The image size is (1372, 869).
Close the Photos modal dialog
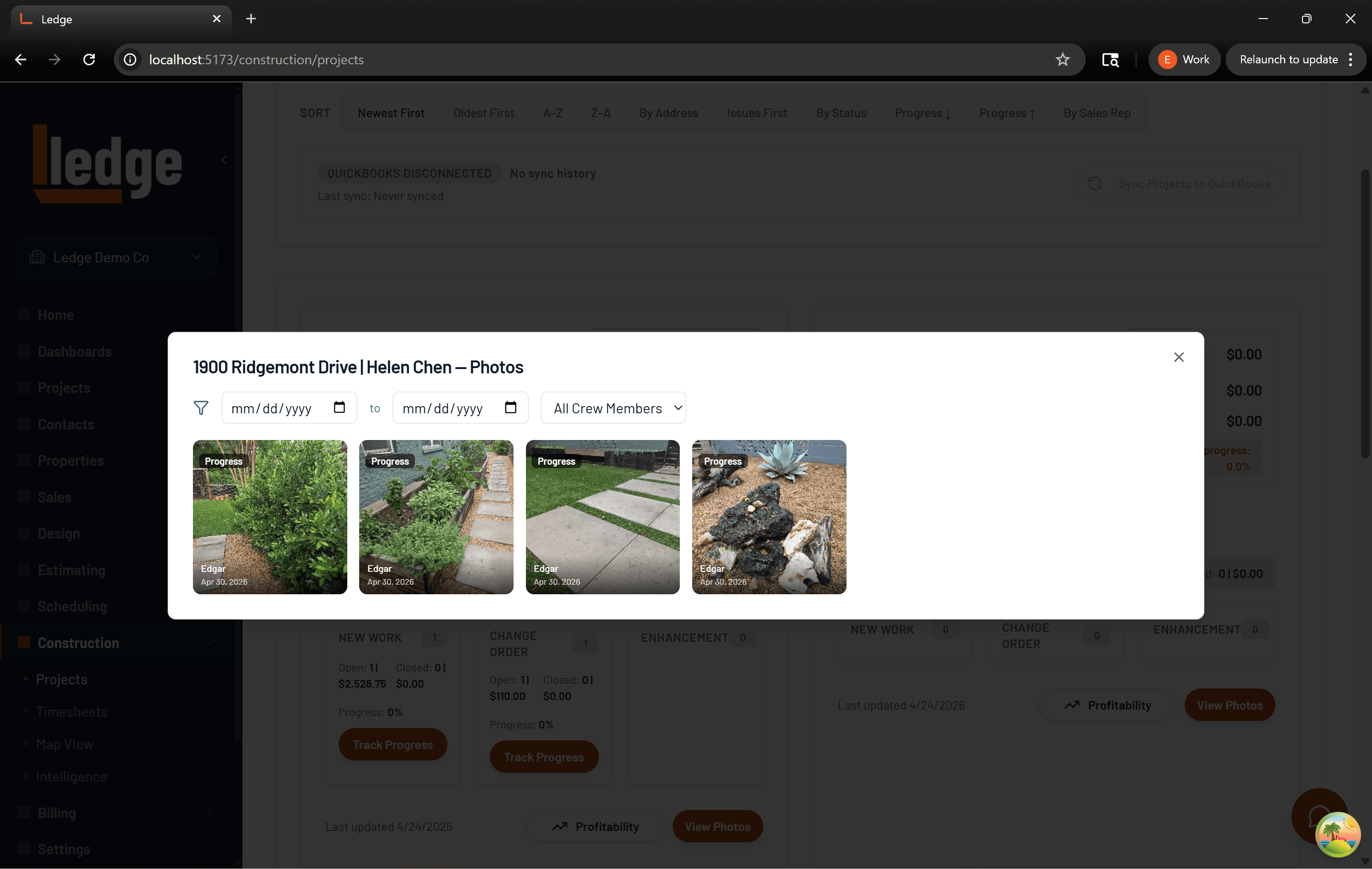1178,357
